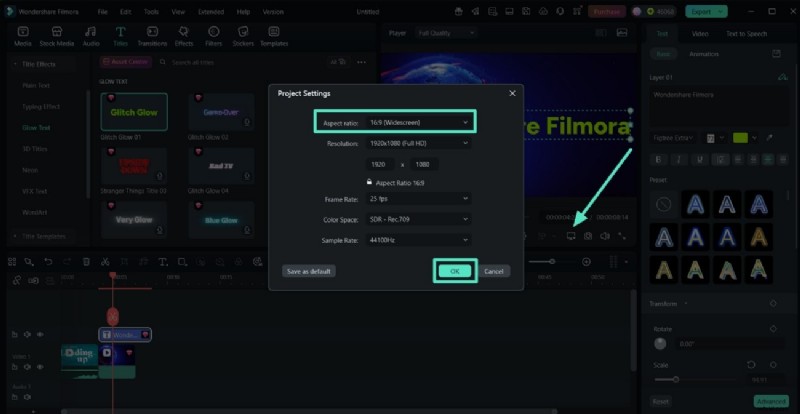This screenshot has height=414, width=800.
Task: Click the Bold text formatting icon
Action: coord(659,159)
